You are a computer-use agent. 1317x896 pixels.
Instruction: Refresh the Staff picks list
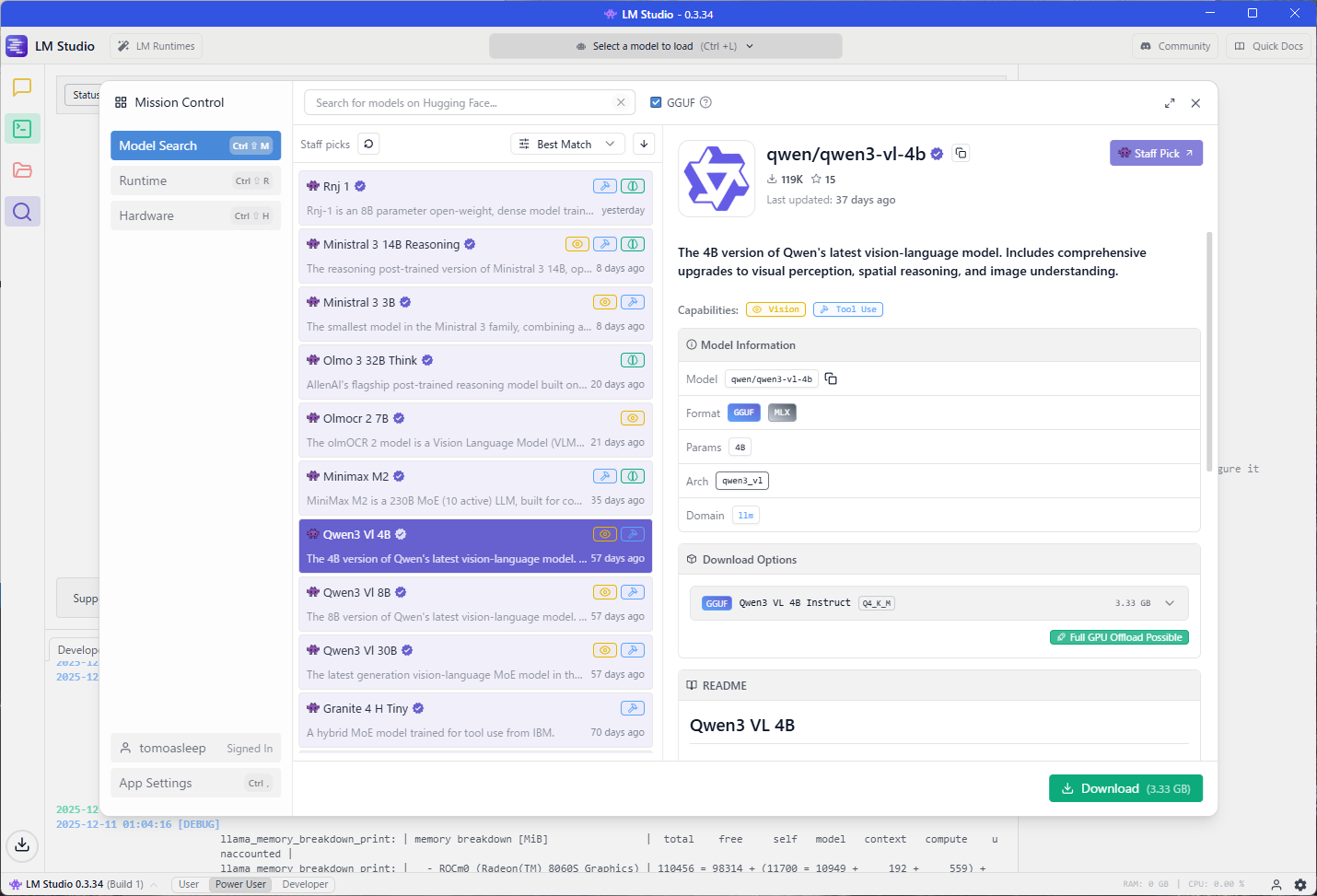click(x=368, y=144)
